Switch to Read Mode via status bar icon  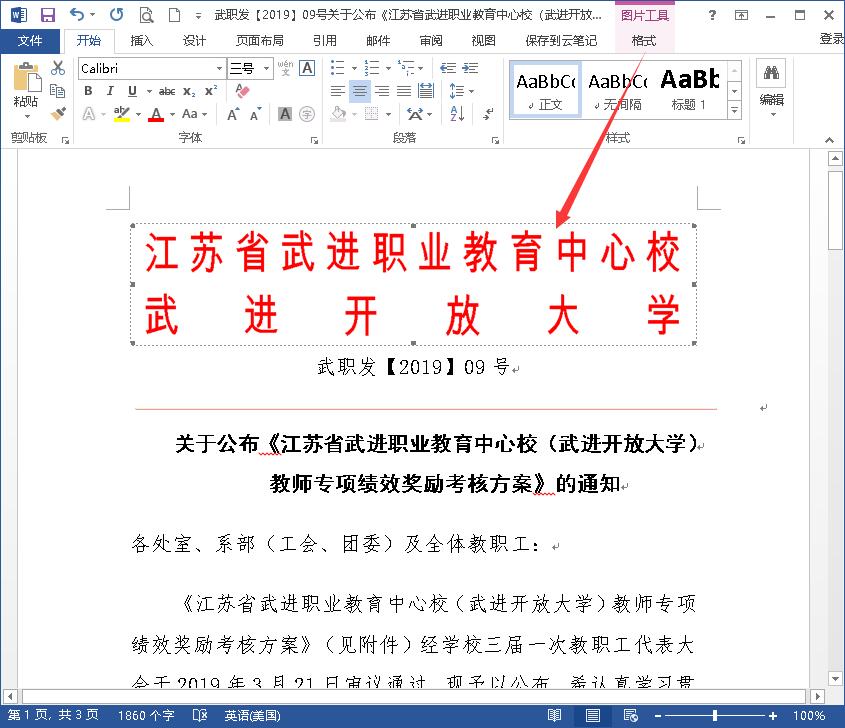[554, 716]
